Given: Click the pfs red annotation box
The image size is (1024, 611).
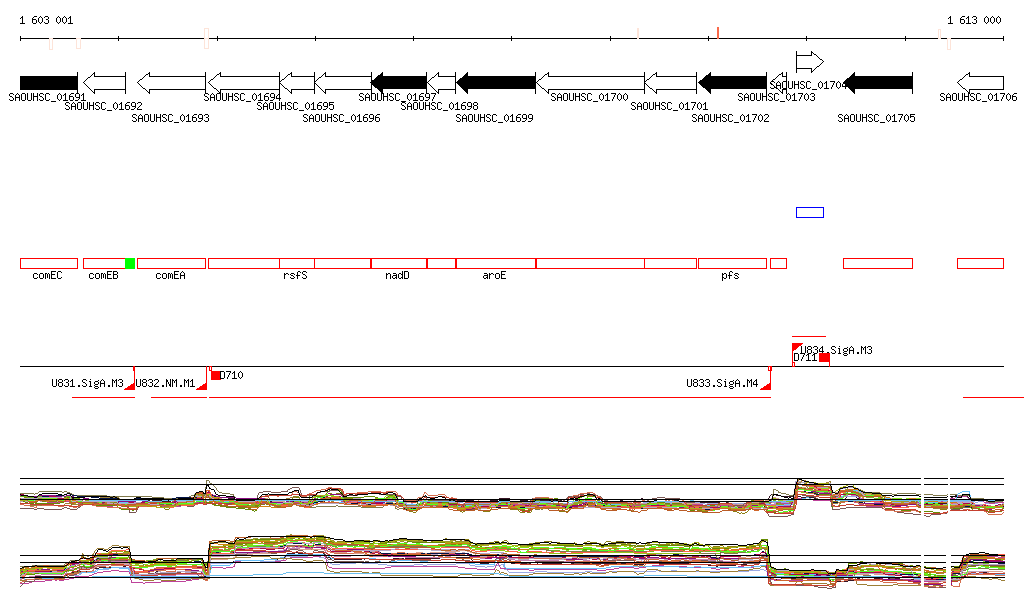Looking at the screenshot, I should pos(732,263).
